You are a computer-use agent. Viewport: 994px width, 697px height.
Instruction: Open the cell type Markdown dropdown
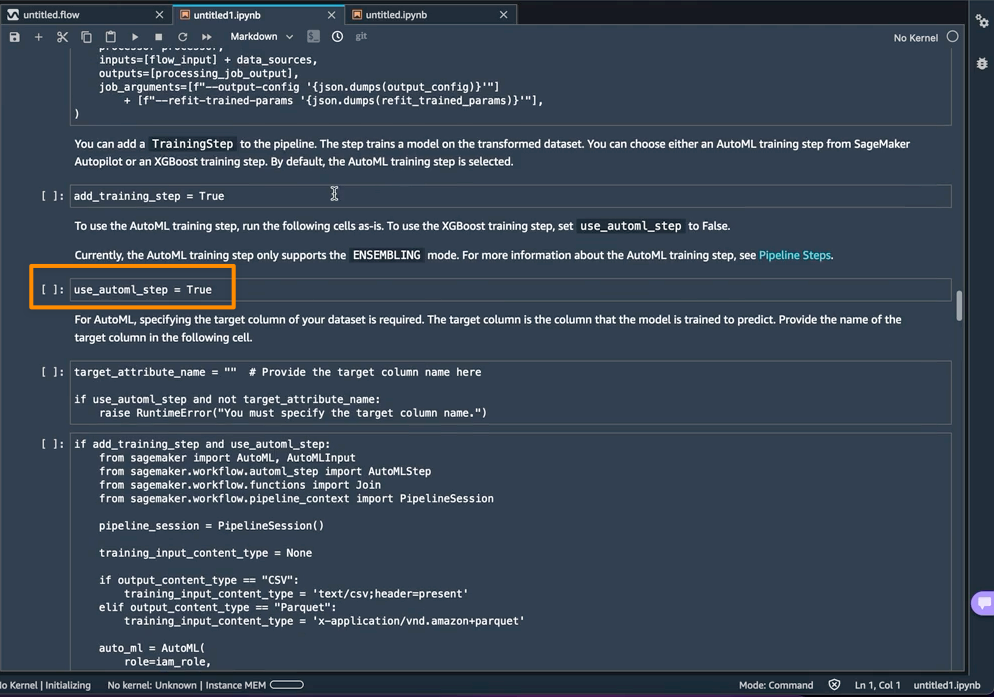coord(261,37)
